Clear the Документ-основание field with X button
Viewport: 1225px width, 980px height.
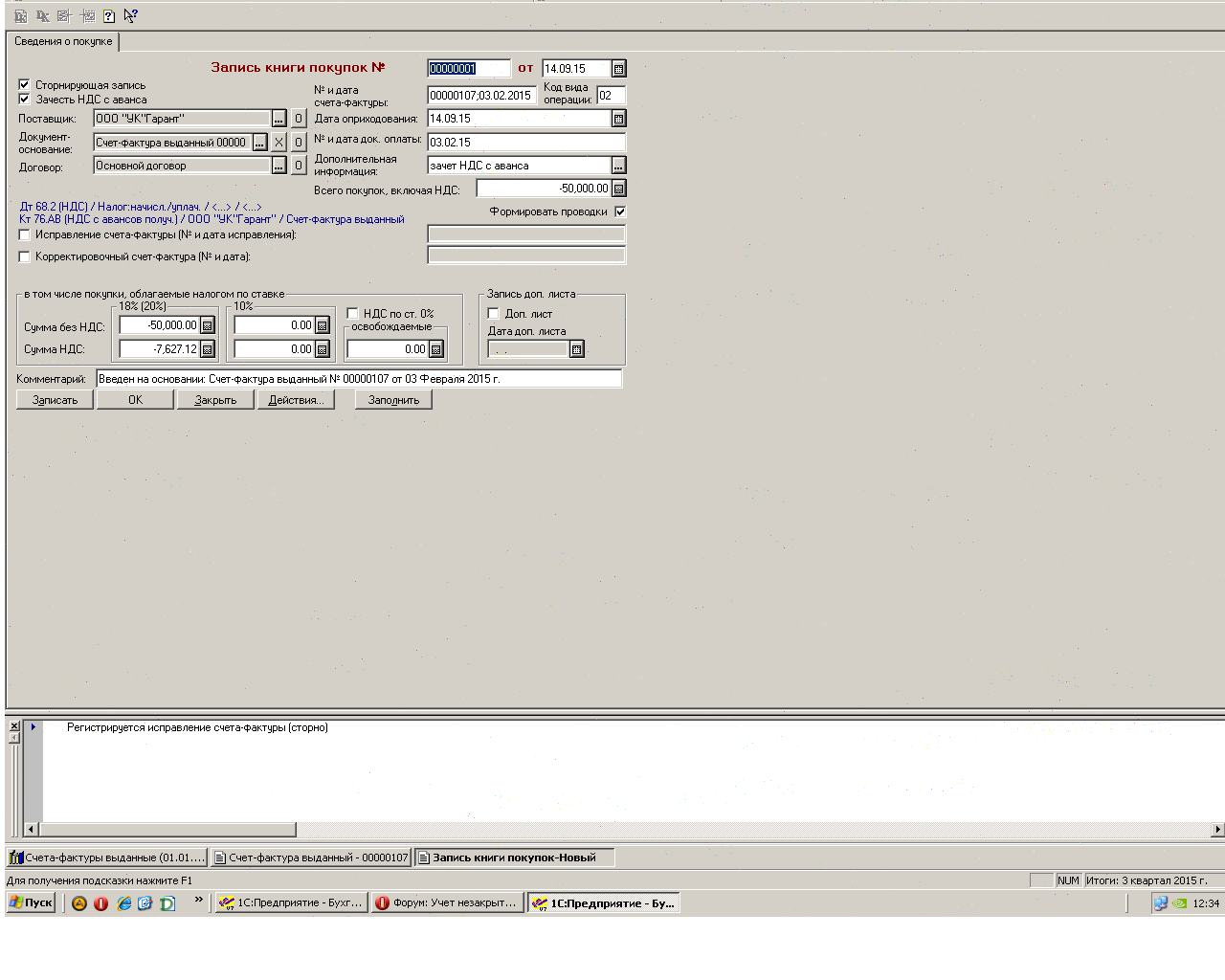(x=278, y=143)
